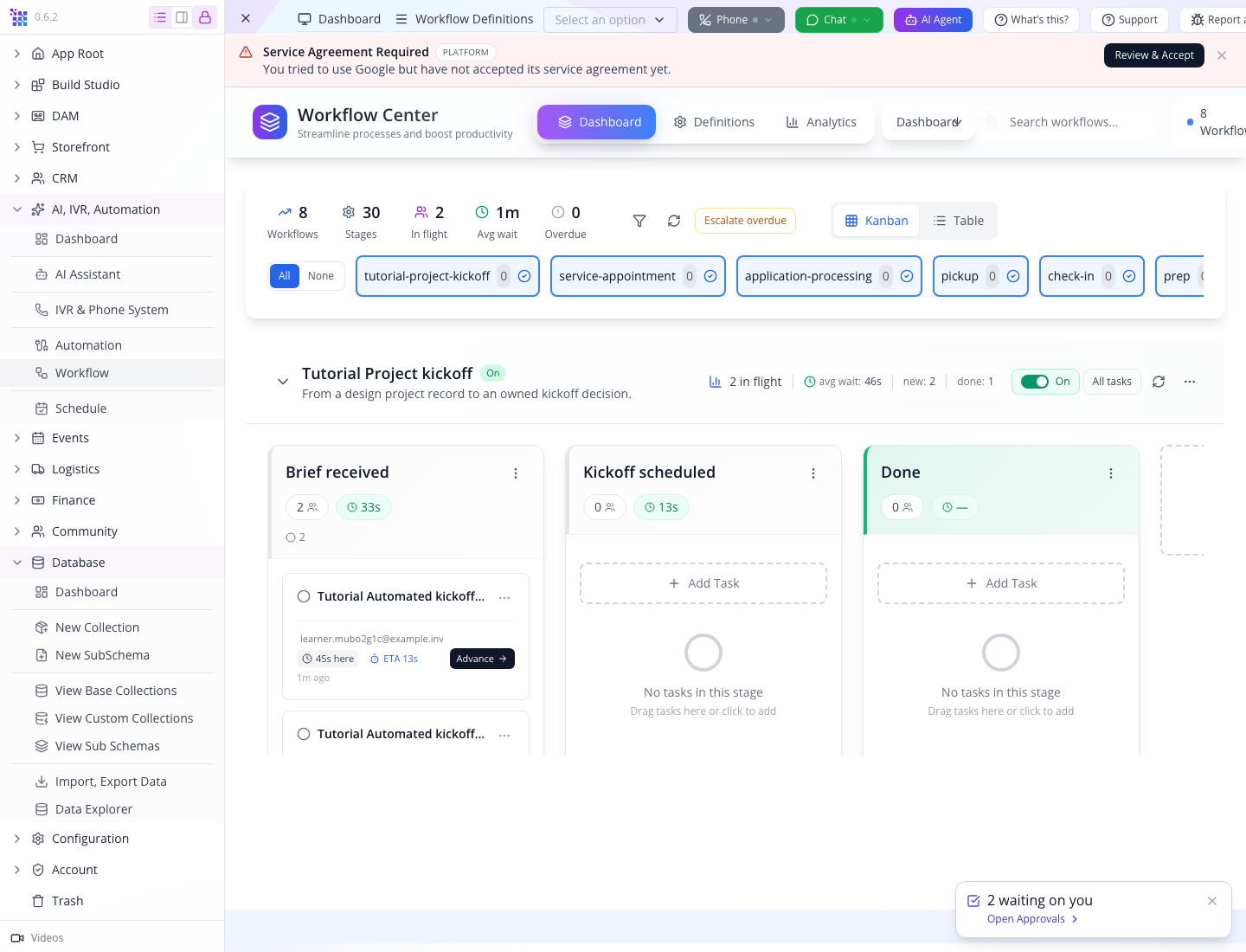This screenshot has height=952, width=1246.
Task: Select the Kanban view
Action: pyautogui.click(x=877, y=221)
